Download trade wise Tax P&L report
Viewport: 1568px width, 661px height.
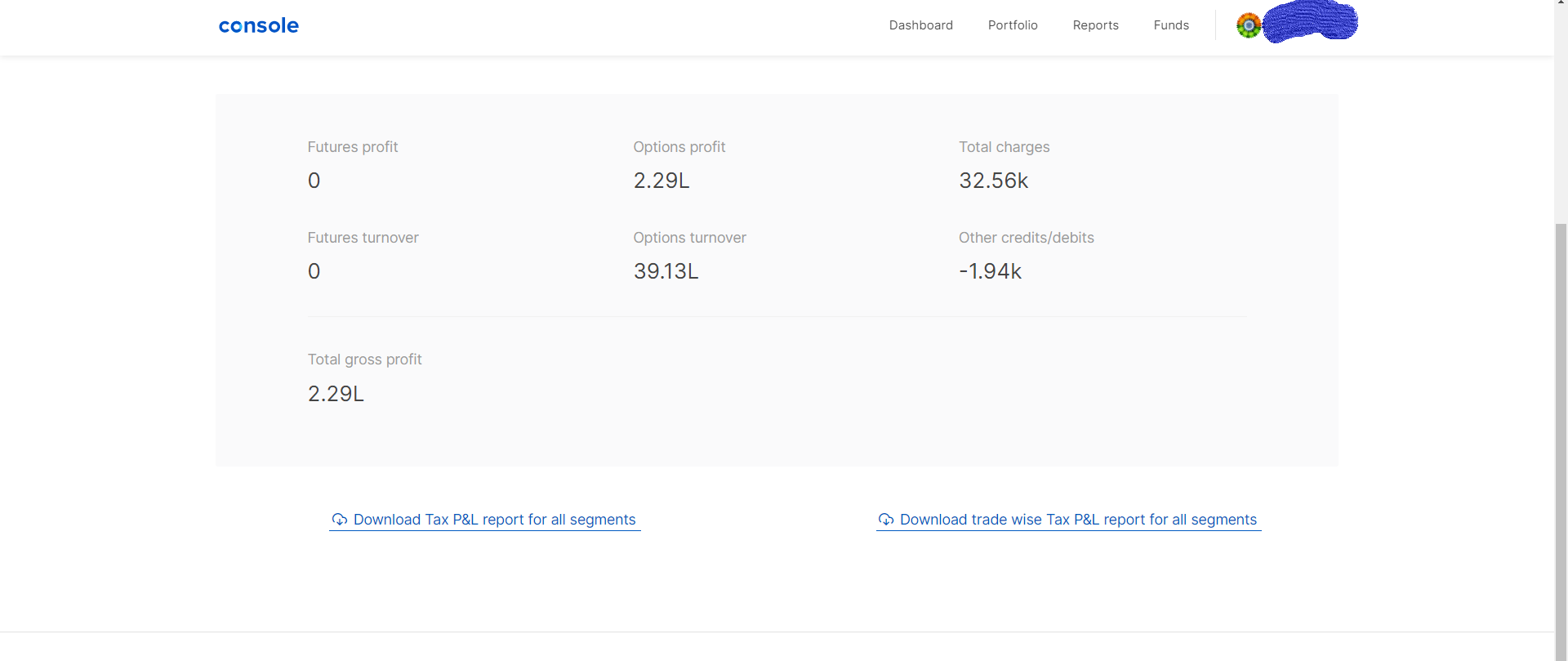click(1068, 520)
